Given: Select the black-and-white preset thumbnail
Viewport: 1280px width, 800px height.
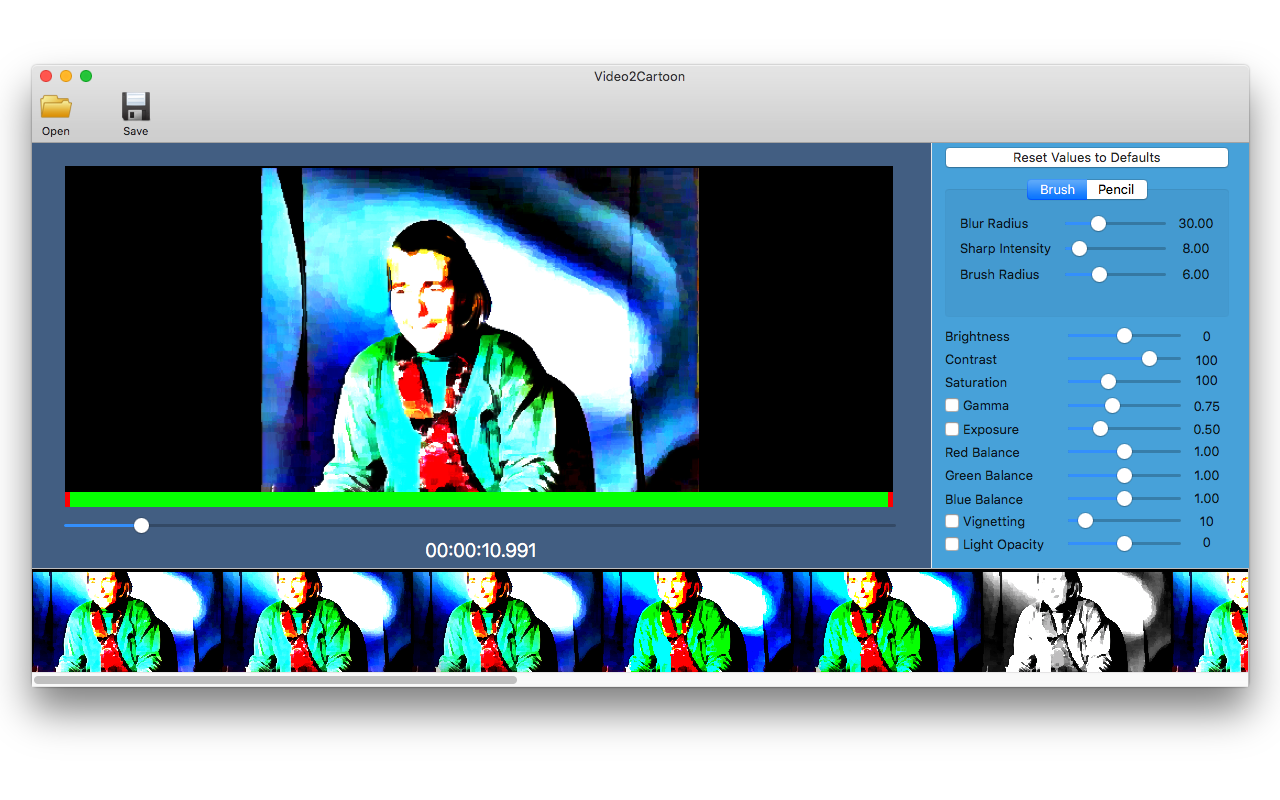Looking at the screenshot, I should tap(1077, 621).
